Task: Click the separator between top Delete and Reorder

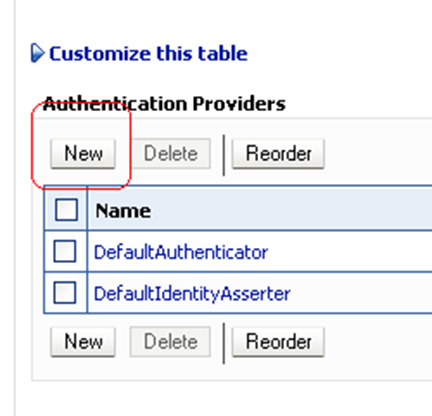Action: 224,155
